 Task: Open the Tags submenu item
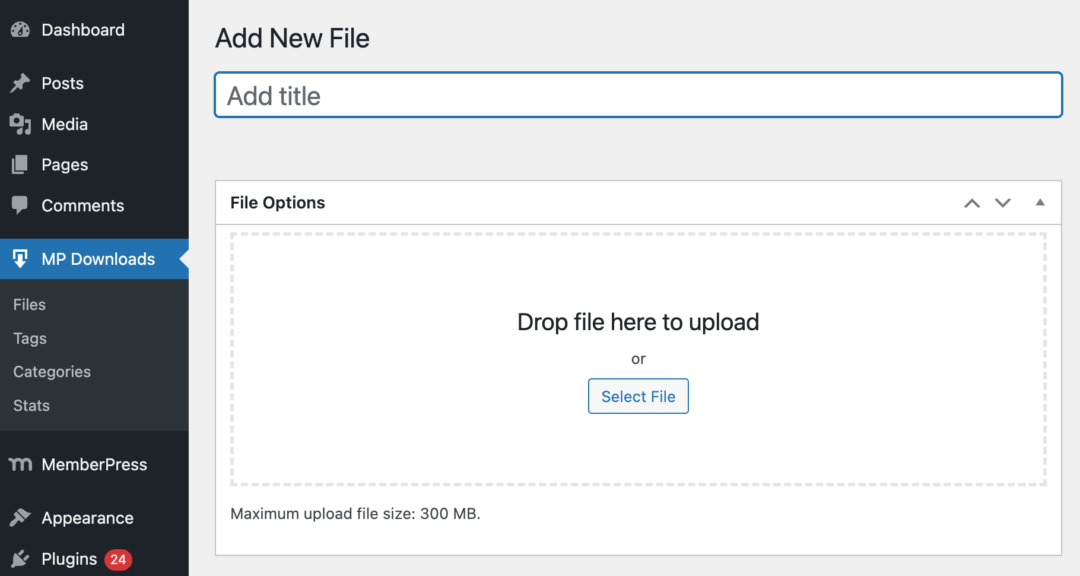point(30,339)
